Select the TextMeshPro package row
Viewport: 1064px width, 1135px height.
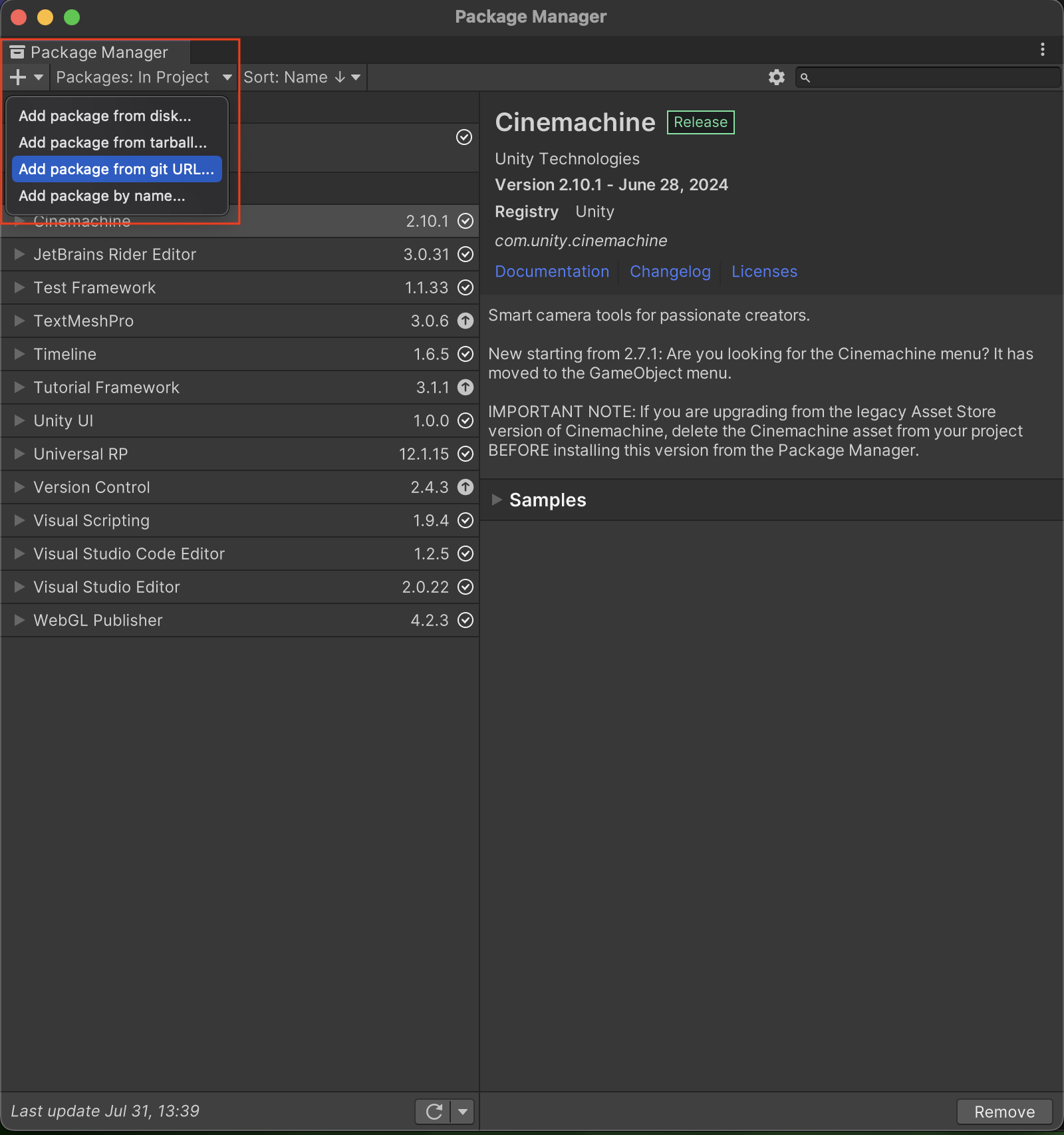pos(240,321)
